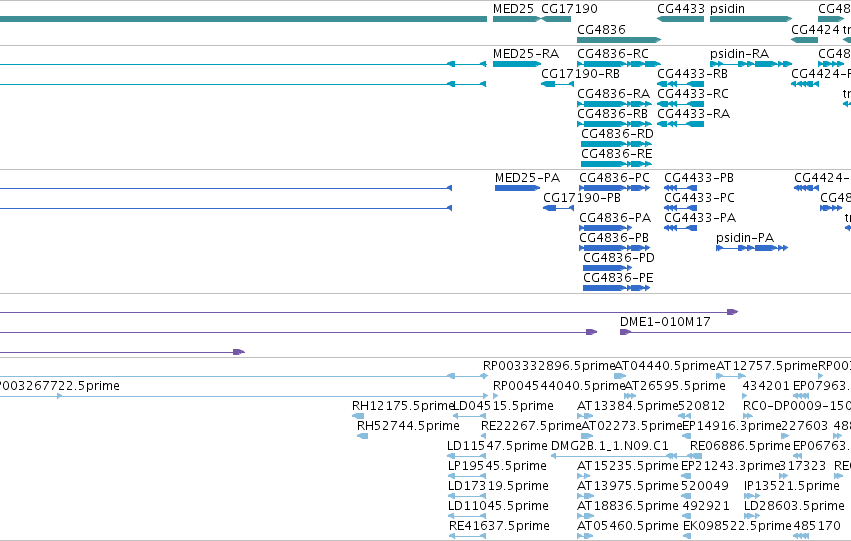Open protein psidin-PA
Screen dimensions: 851x541
752,248
